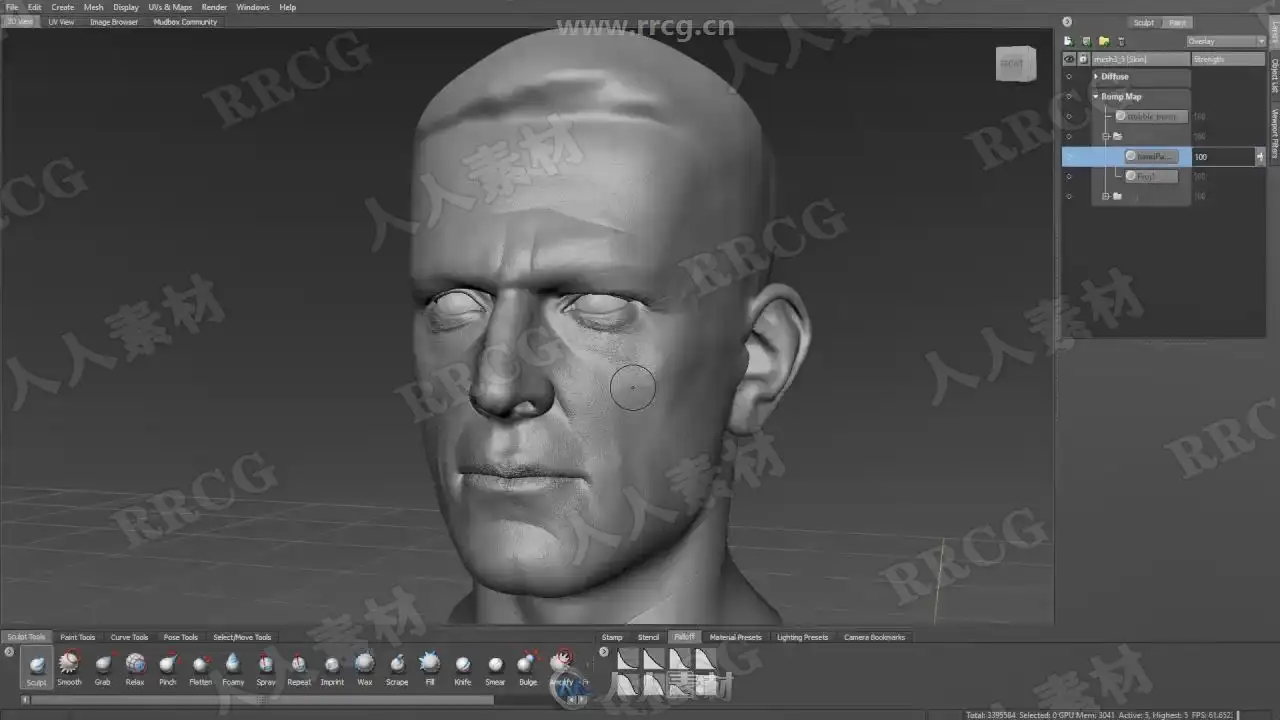Switch to Curve Tools tab
1280x720 pixels.
pyautogui.click(x=129, y=637)
